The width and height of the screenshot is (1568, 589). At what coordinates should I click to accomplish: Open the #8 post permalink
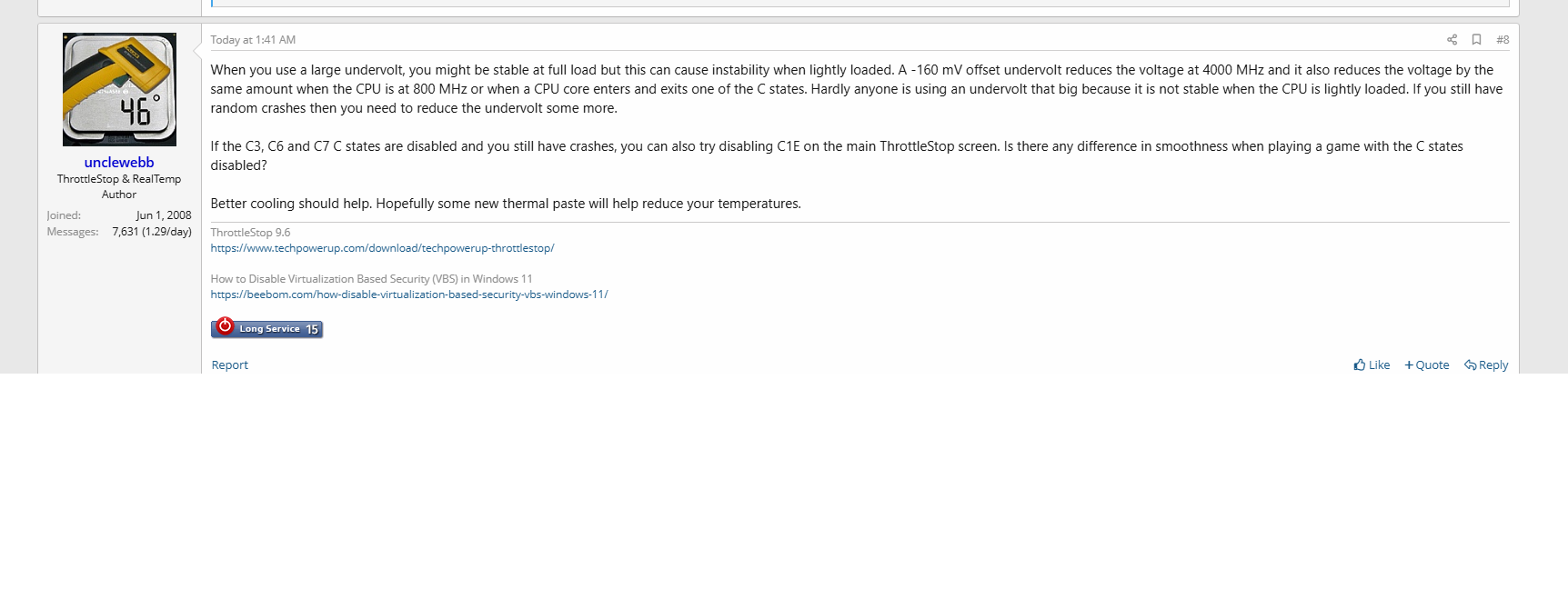click(1503, 40)
